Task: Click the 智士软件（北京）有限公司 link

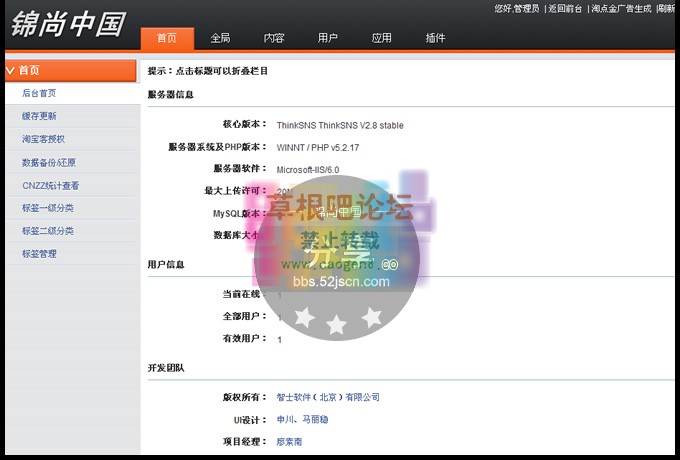Action: (x=328, y=397)
